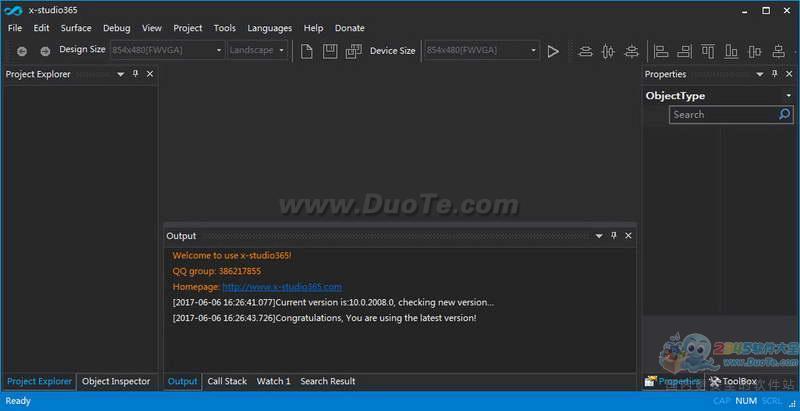Select the Output bottom tab
The height and width of the screenshot is (411, 800).
point(182,381)
